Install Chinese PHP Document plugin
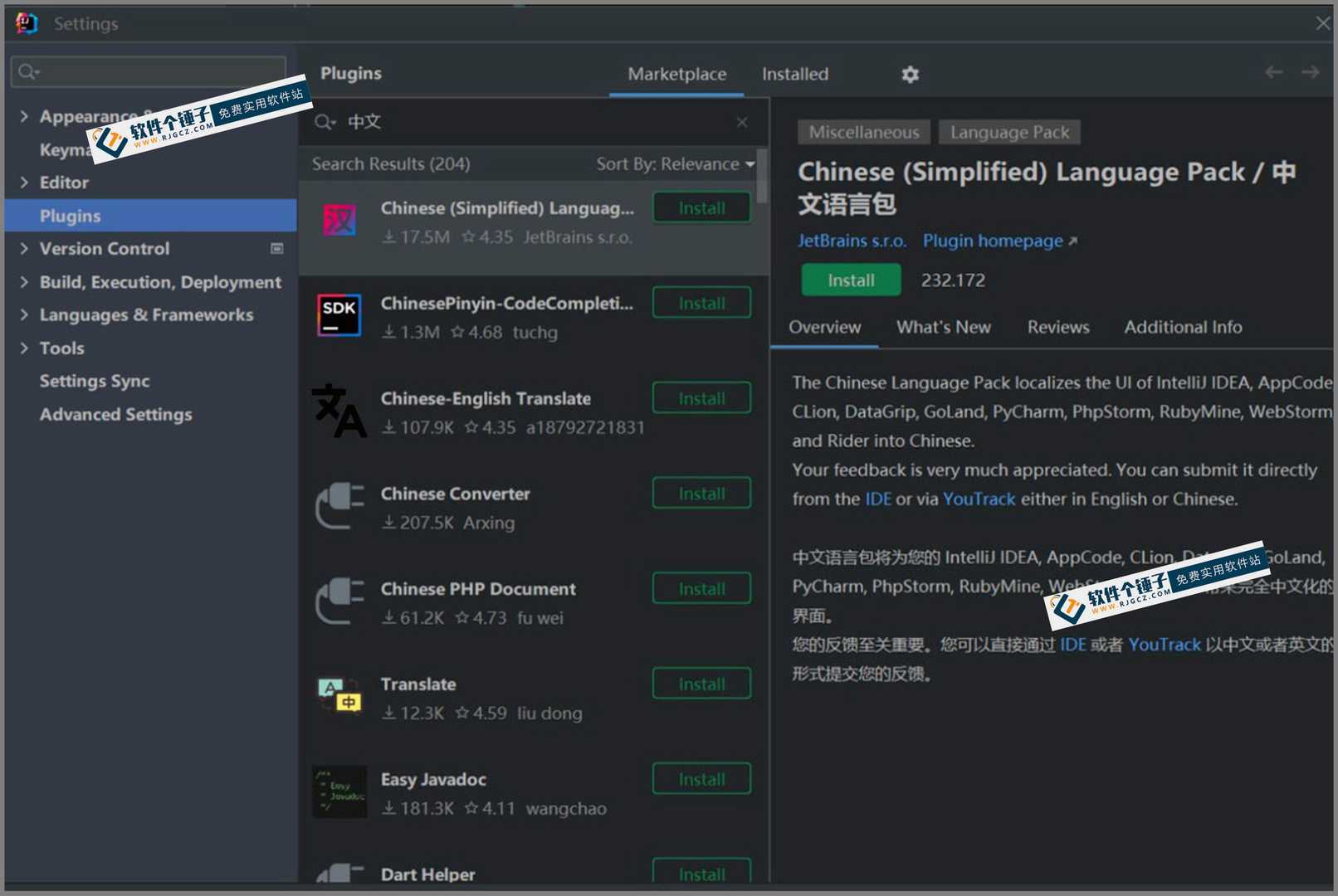1338x896 pixels. (701, 589)
